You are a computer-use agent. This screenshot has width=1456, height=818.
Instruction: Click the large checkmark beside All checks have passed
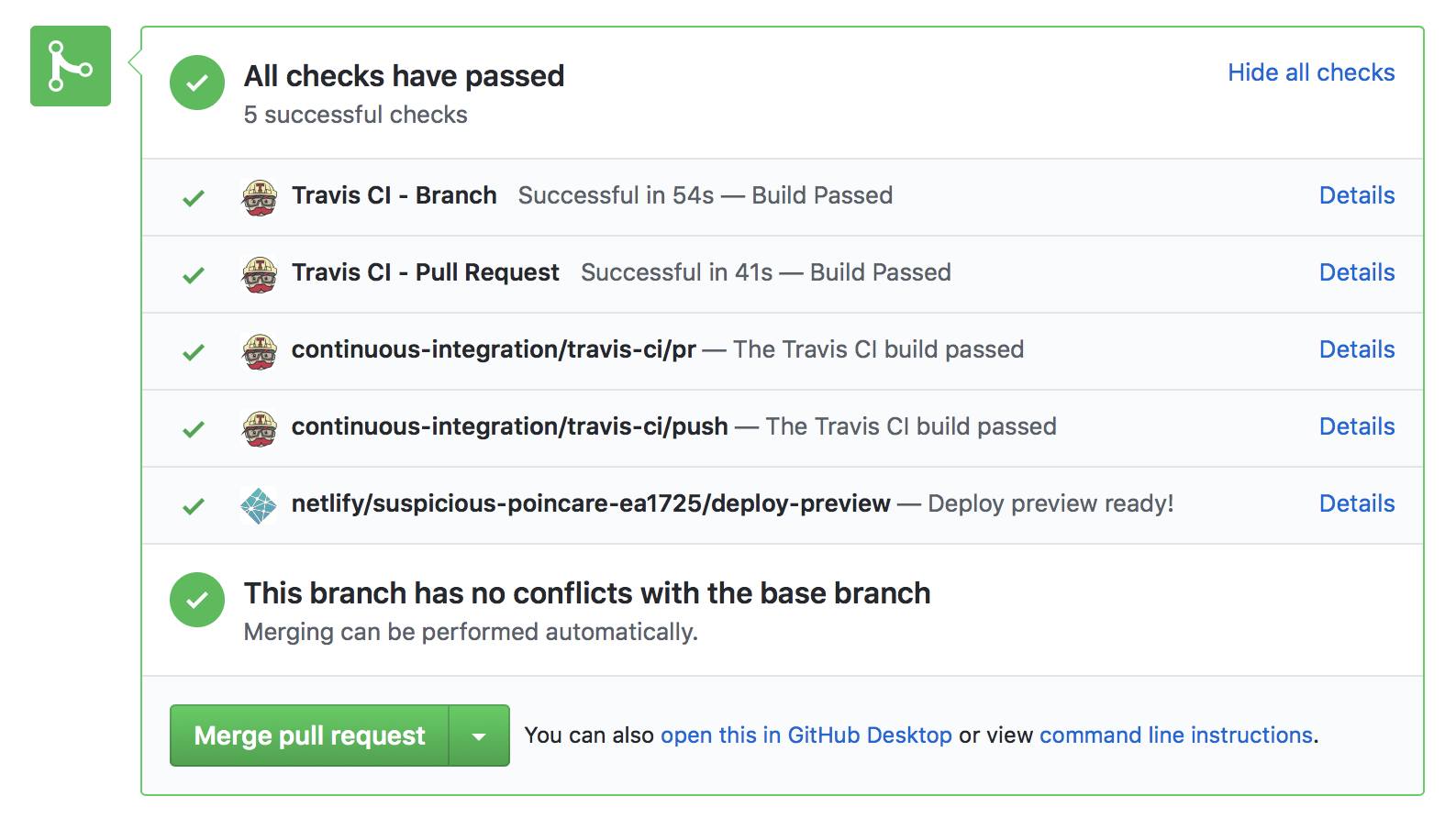(196, 84)
